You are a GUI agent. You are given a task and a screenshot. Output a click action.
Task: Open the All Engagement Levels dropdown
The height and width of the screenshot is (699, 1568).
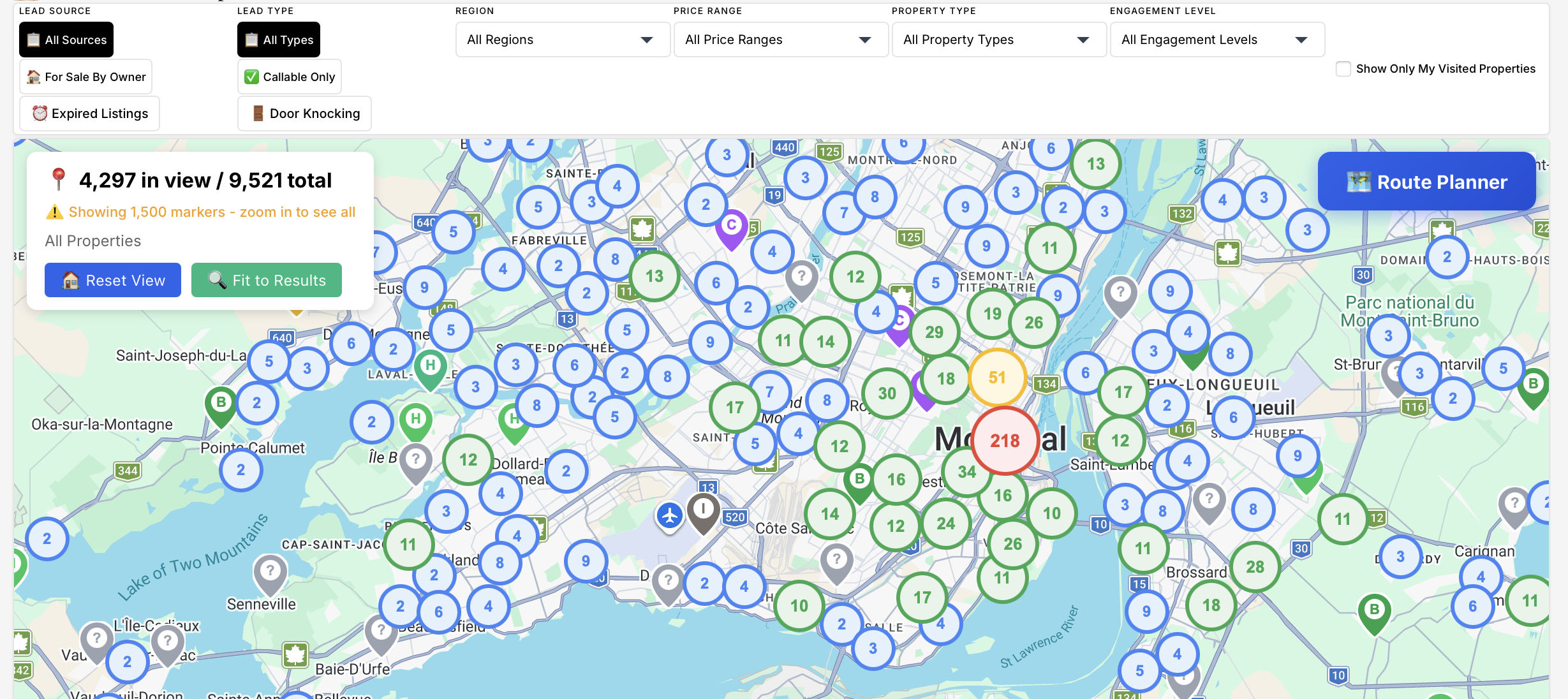(x=1216, y=40)
